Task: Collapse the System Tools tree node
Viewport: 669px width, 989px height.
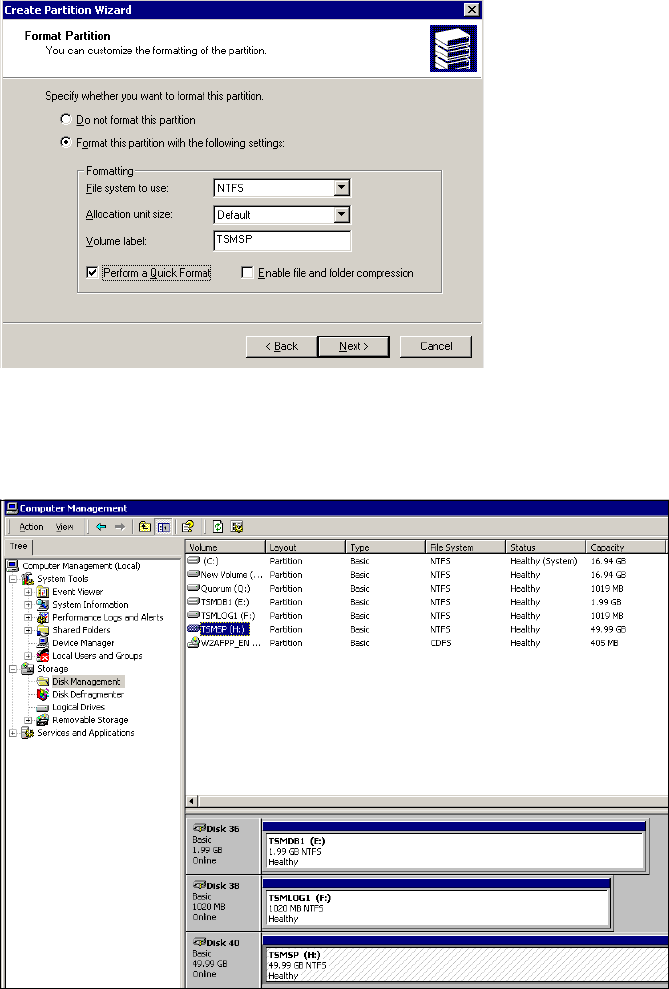Action: pyautogui.click(x=13, y=579)
